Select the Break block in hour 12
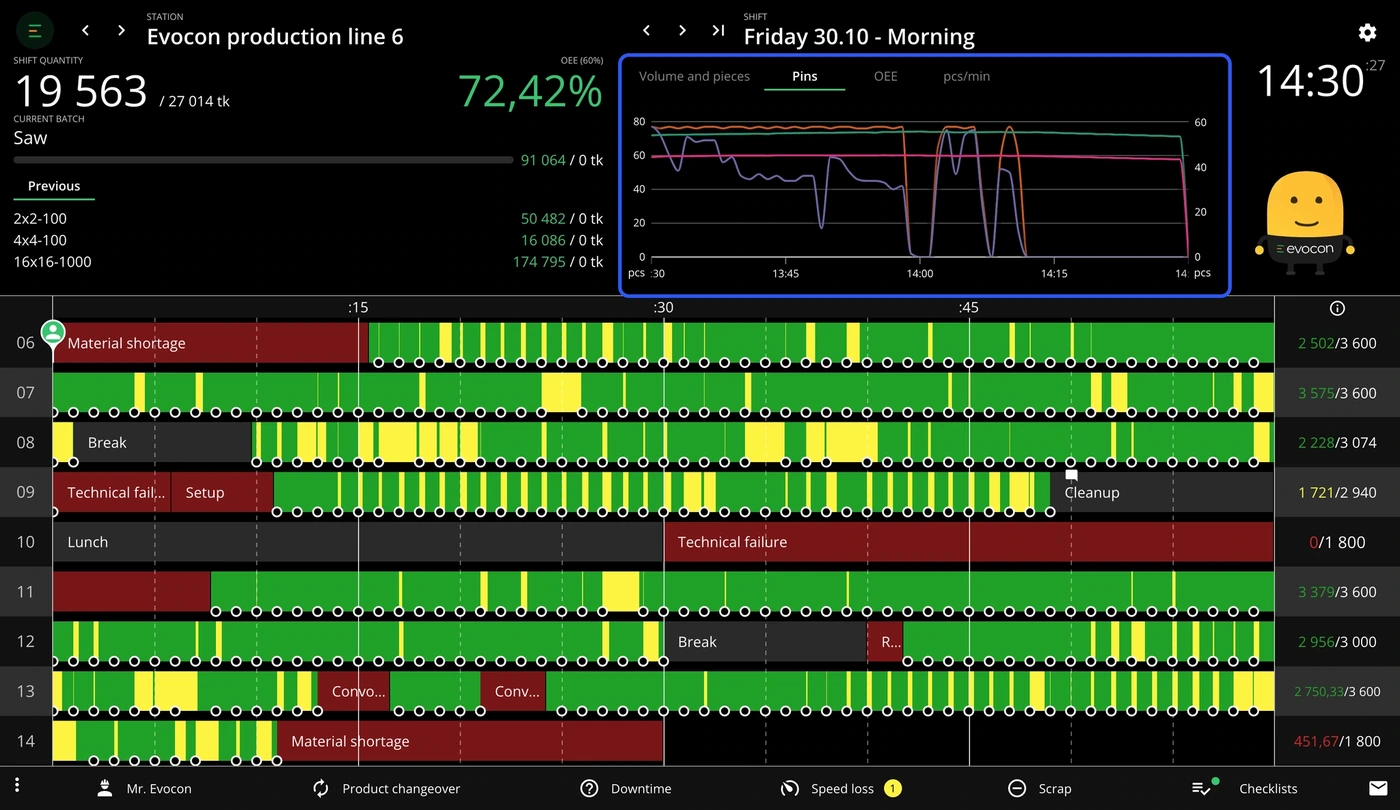1400x810 pixels. [x=765, y=642]
